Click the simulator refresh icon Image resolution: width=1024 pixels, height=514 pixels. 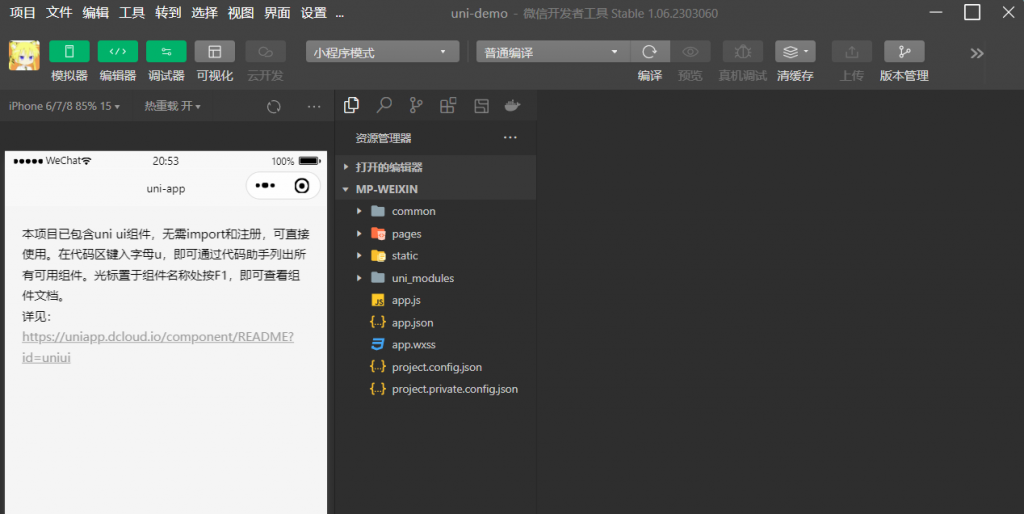coord(274,106)
